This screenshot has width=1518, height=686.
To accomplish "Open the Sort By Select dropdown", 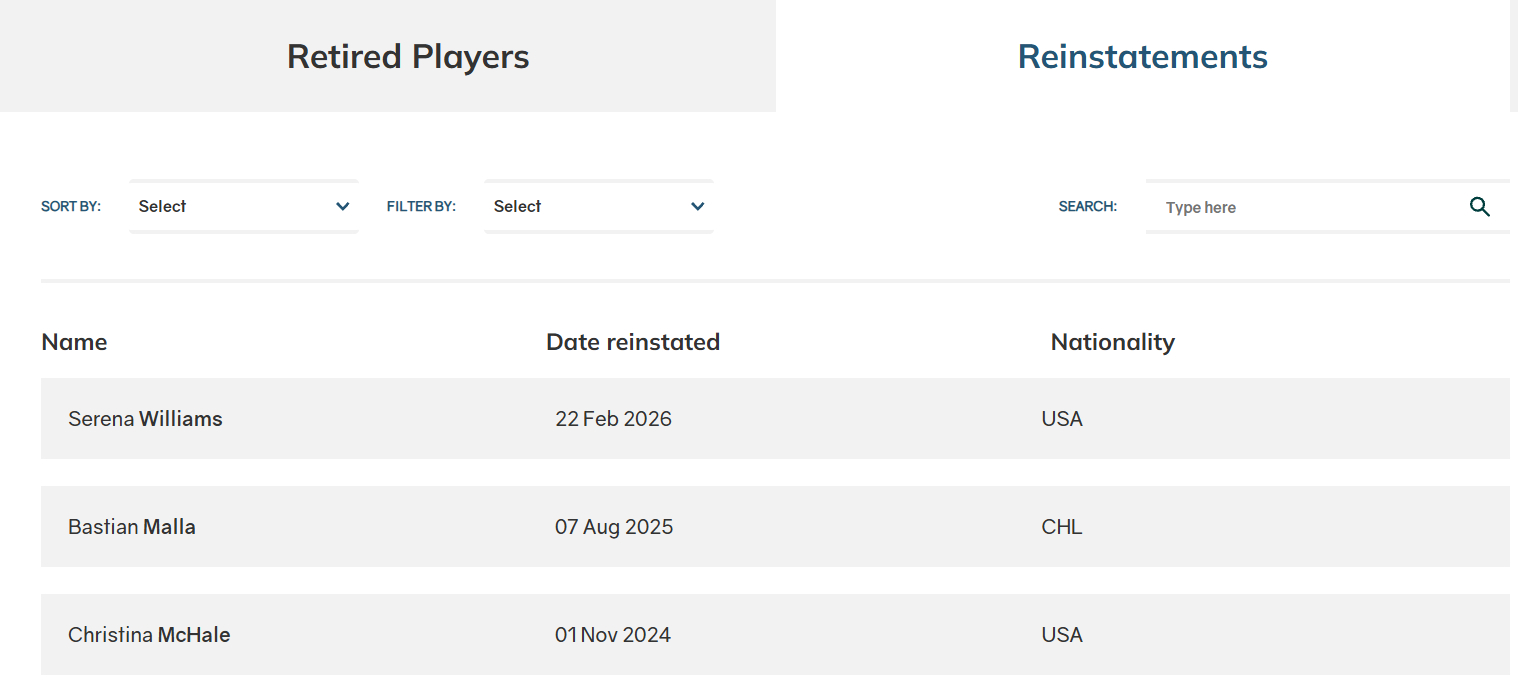I will (230, 207).
